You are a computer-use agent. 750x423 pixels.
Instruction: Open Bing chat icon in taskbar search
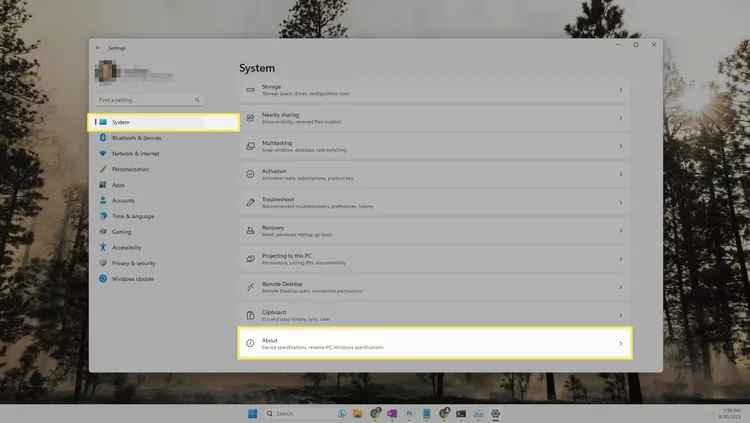coord(342,414)
